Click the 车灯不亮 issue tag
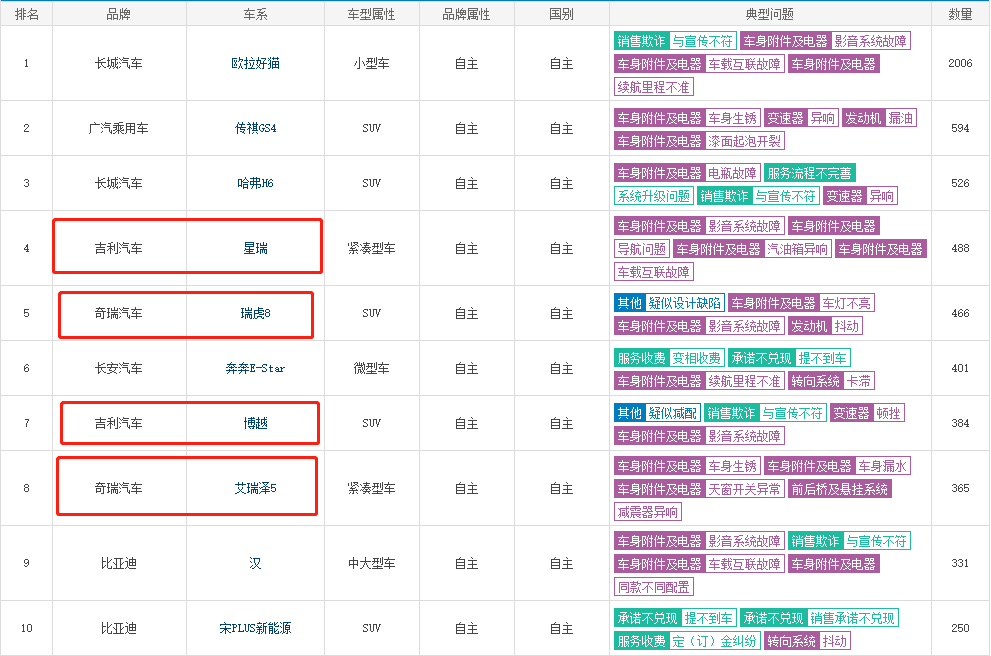Viewport: 991px width, 656px height. pyautogui.click(x=846, y=304)
